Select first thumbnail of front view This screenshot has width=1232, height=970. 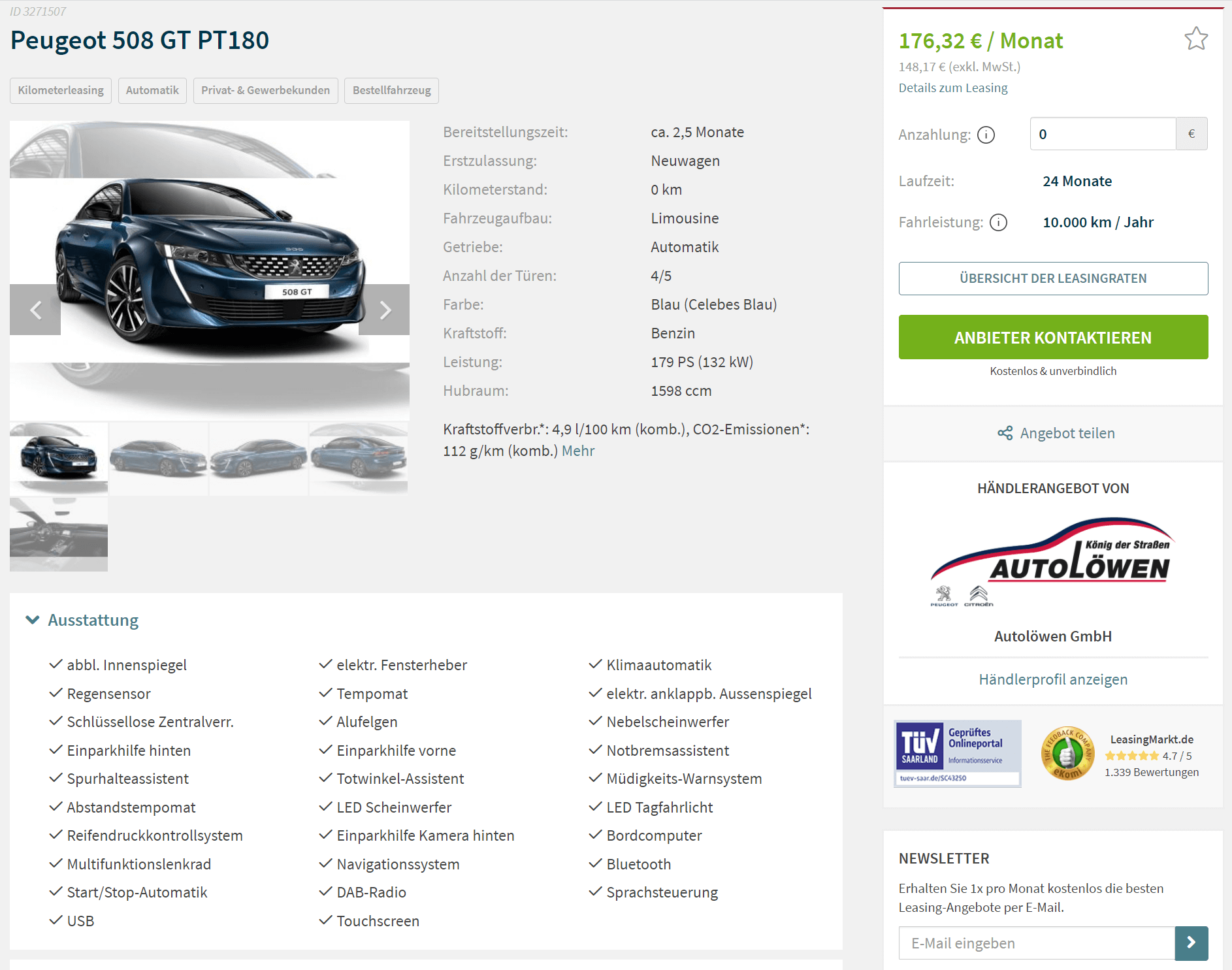point(59,458)
